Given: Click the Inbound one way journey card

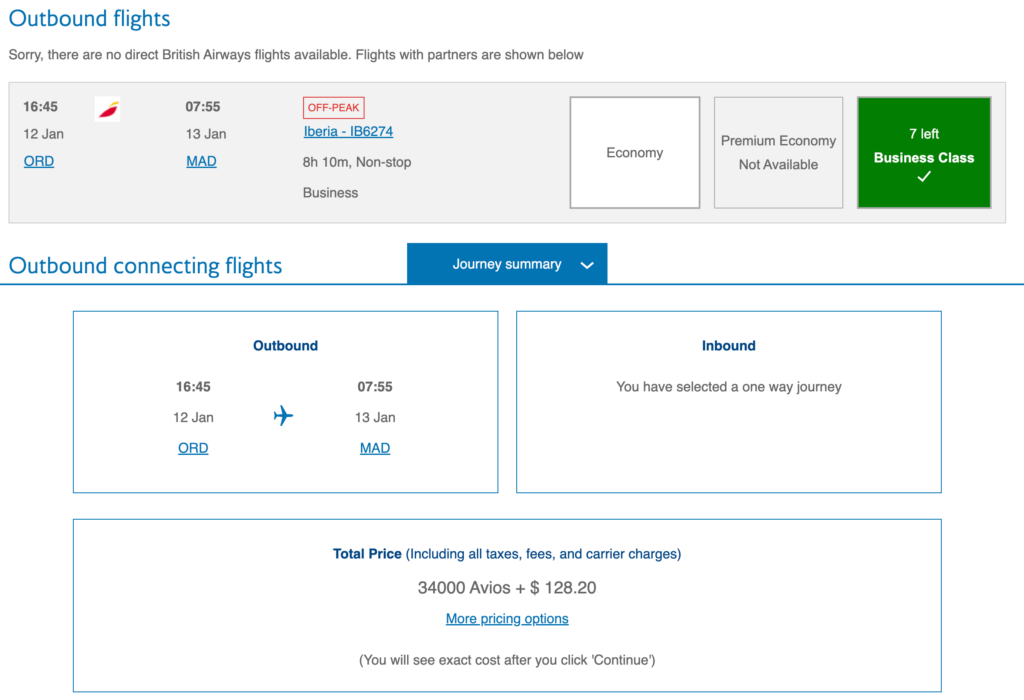Looking at the screenshot, I should pos(728,400).
